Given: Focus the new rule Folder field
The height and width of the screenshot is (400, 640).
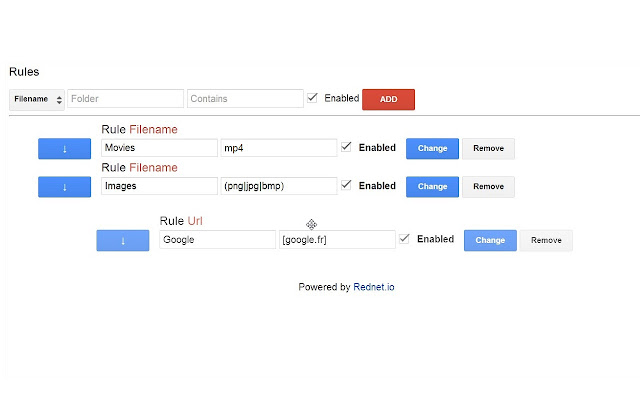Looking at the screenshot, I should click(125, 99).
